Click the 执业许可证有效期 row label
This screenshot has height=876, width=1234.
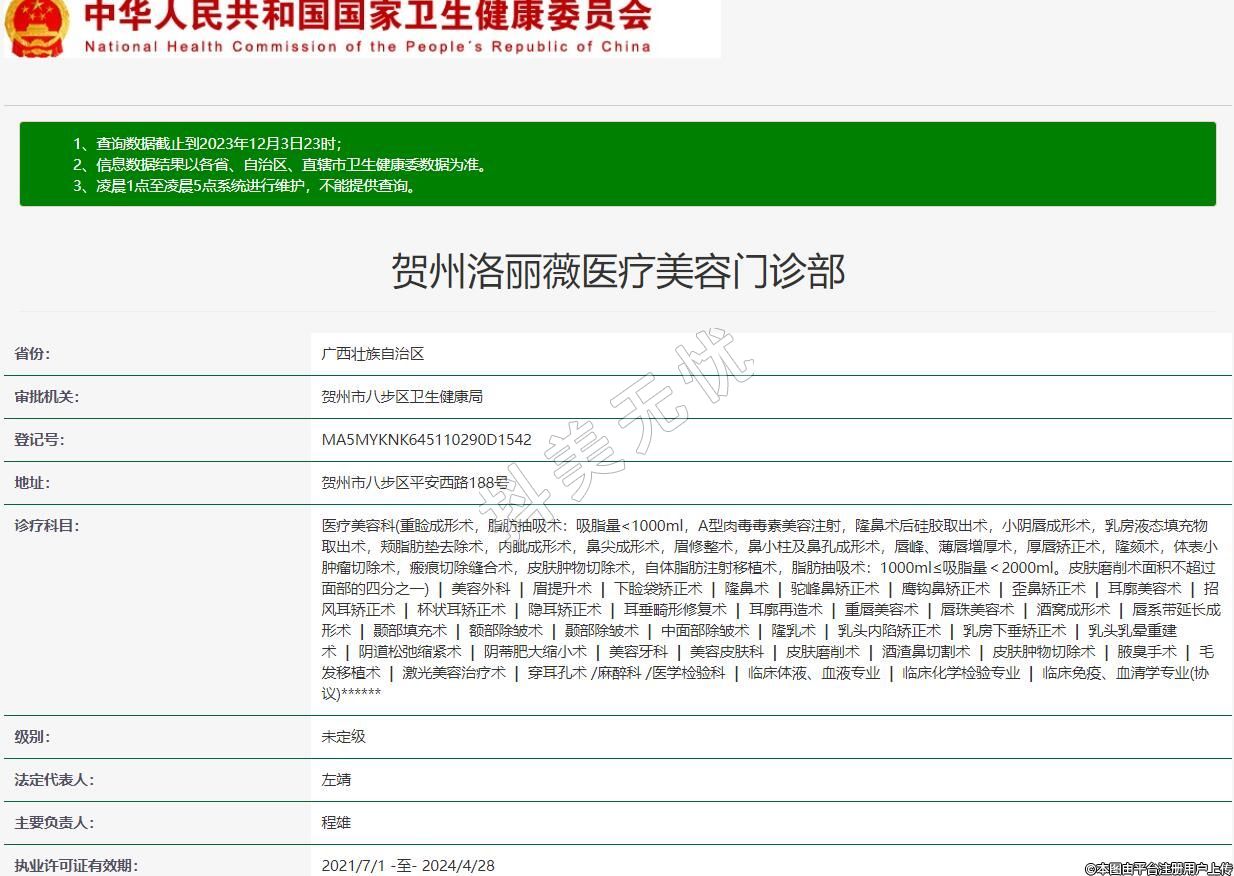pos(76,865)
